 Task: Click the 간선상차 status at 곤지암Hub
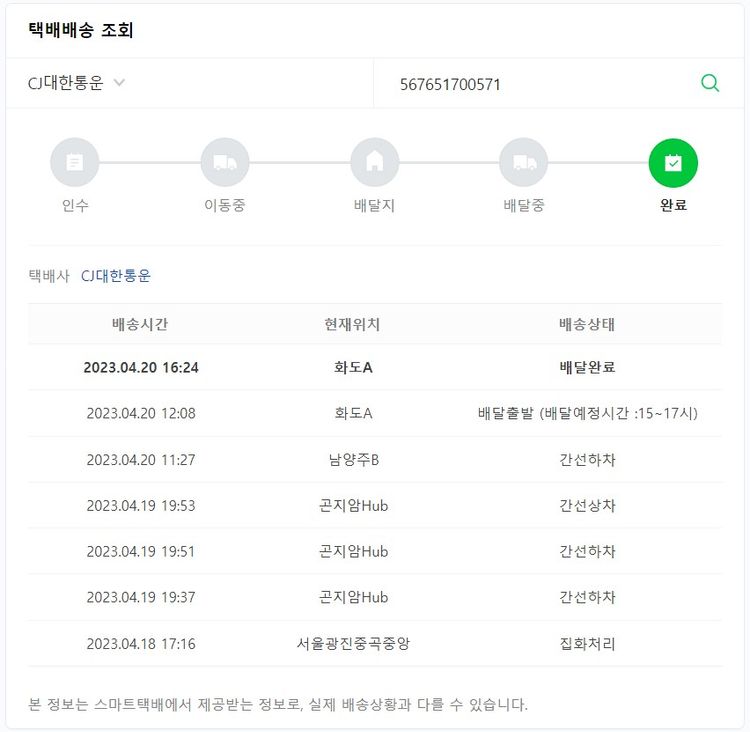(587, 505)
